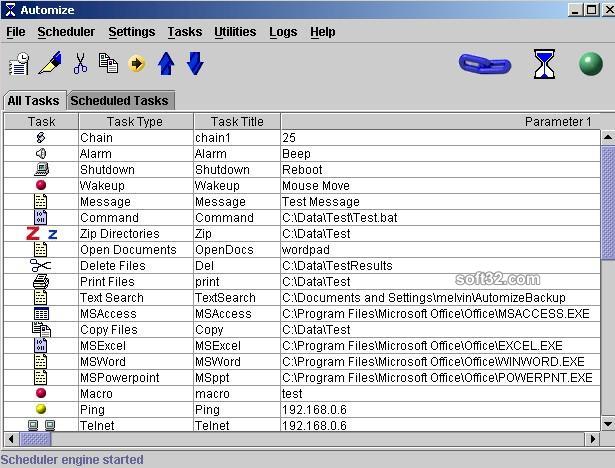Select the 'chain1' task title cell
Screen dimensions: 615x468
[237, 138]
